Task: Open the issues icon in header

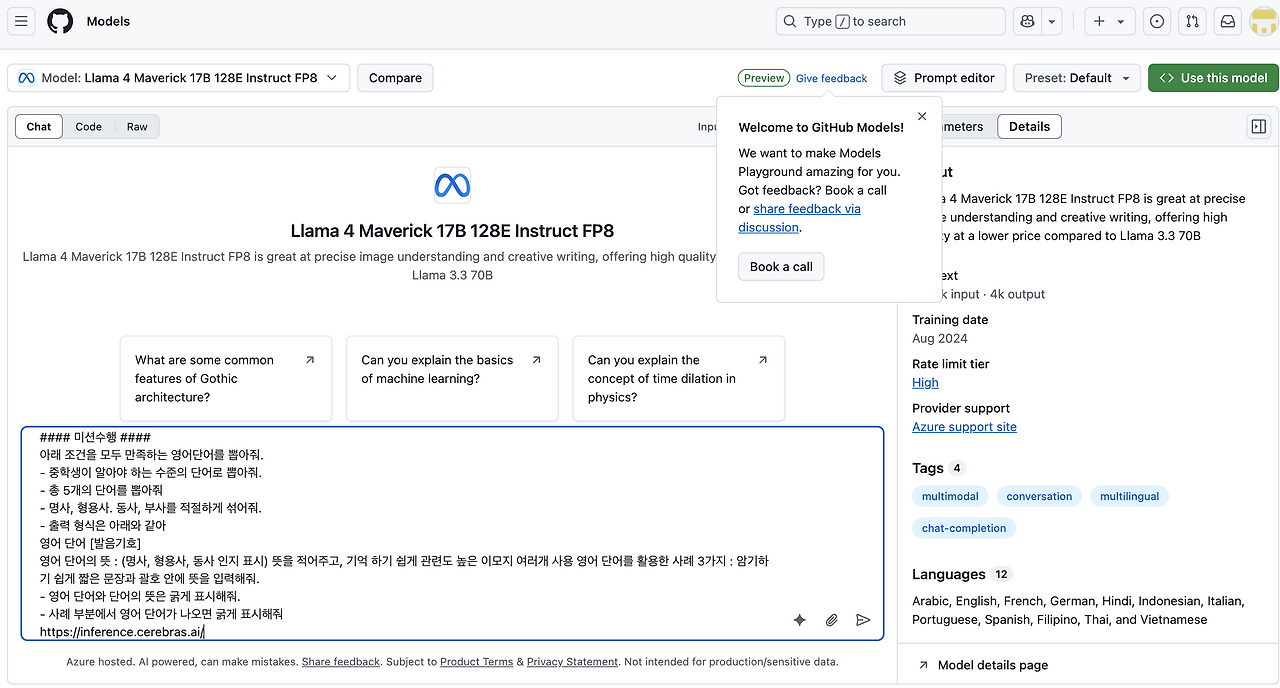Action: click(1157, 21)
